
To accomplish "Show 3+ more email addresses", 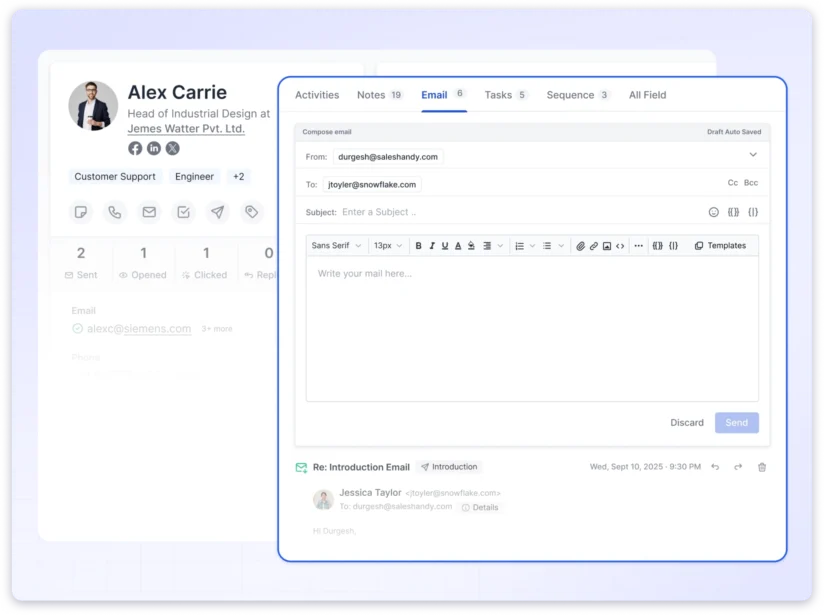I will 217,329.
